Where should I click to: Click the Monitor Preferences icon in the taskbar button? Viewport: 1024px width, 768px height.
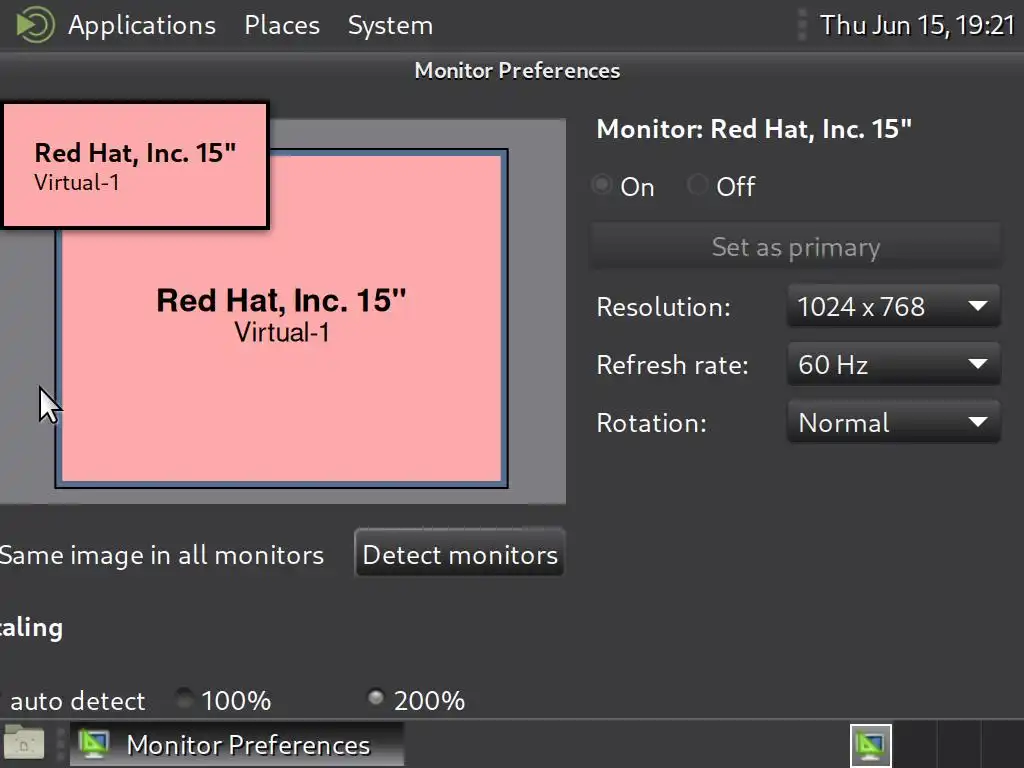pyautogui.click(x=94, y=744)
